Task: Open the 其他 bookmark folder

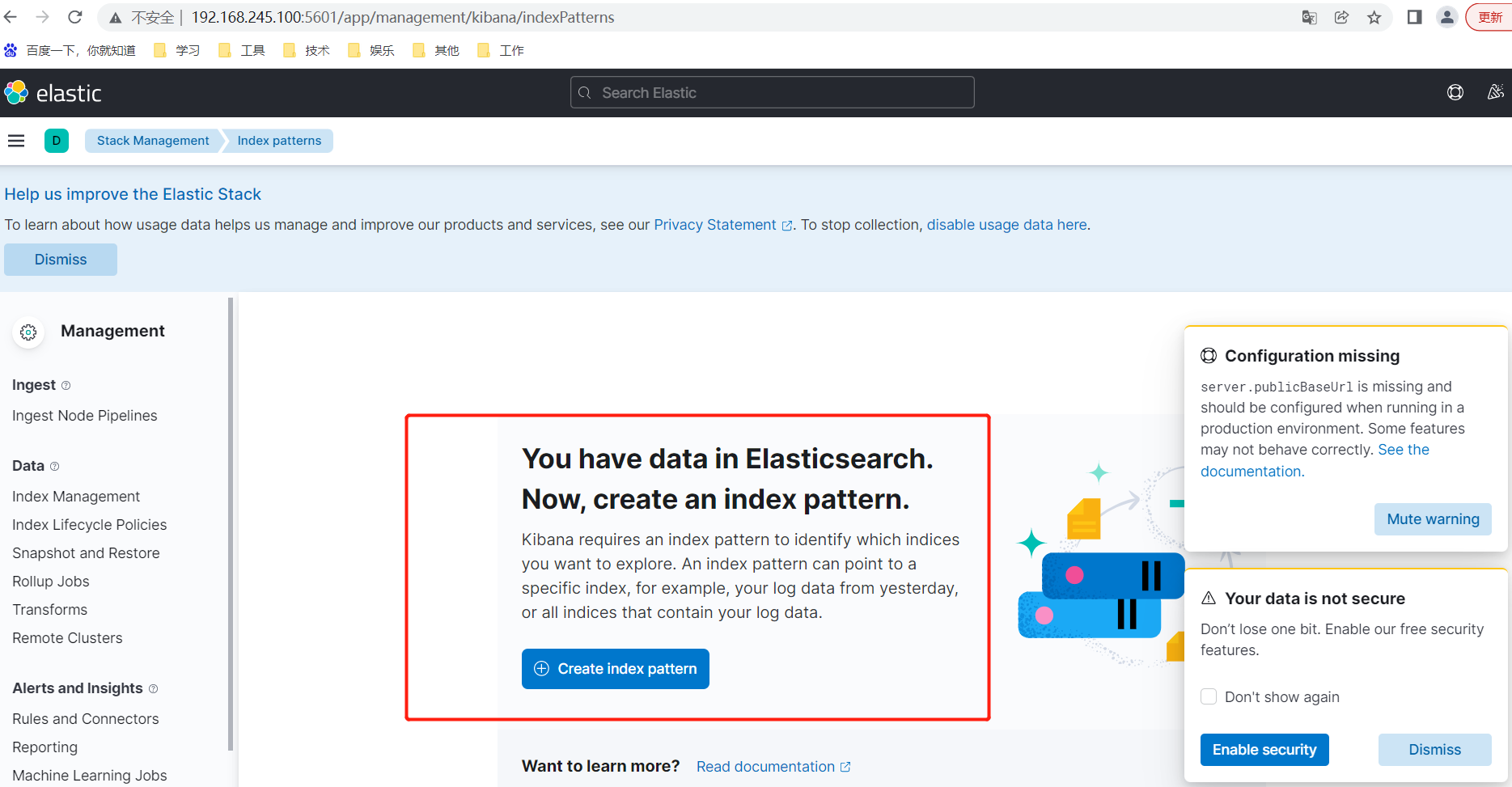Action: pos(435,51)
